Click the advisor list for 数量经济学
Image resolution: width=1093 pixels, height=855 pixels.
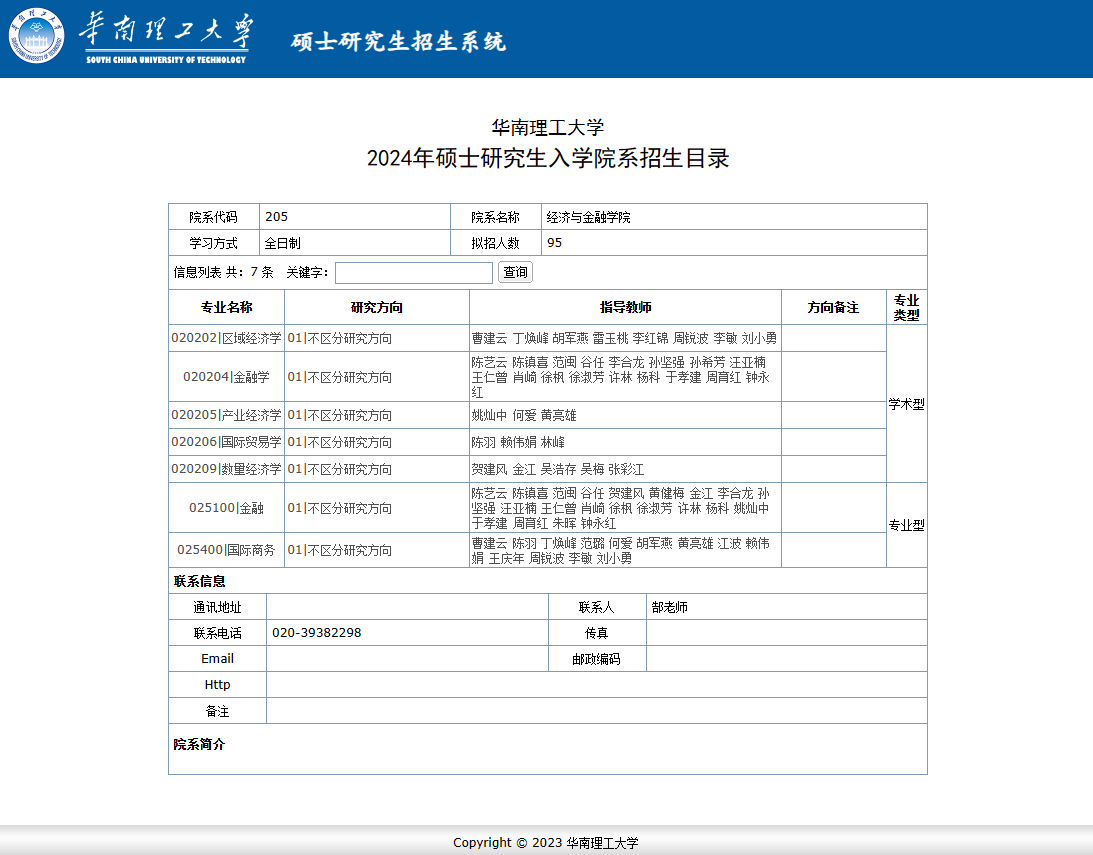coord(558,469)
